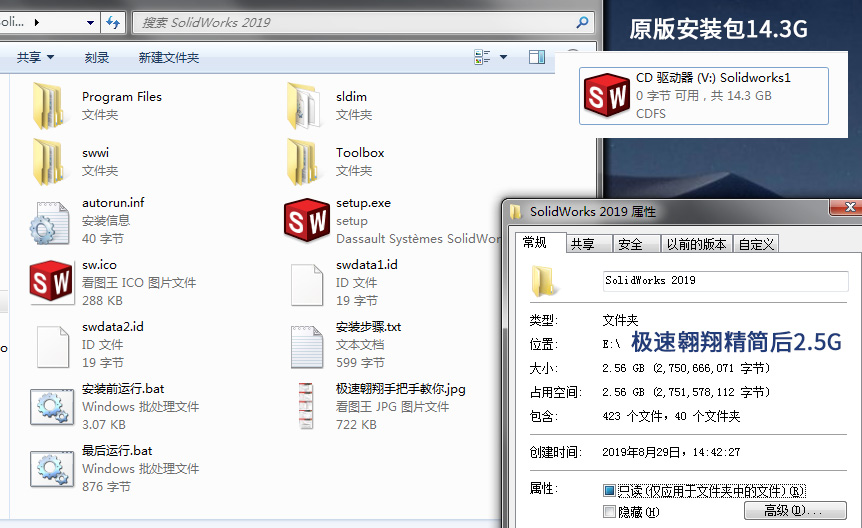862x528 pixels.
Task: Select the 安装步骤.txt text file icon
Action: pos(307,347)
